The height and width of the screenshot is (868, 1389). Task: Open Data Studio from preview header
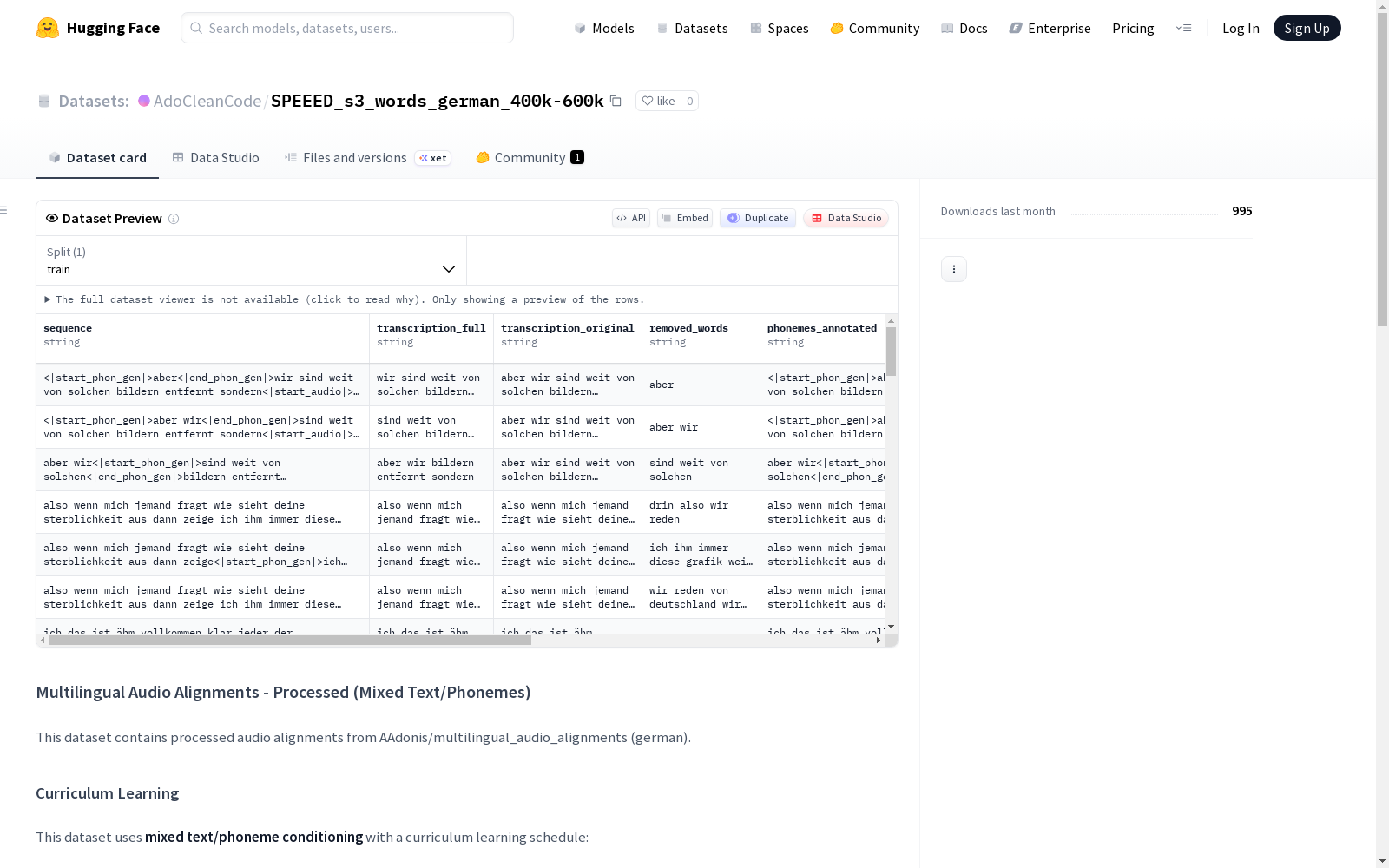click(846, 218)
